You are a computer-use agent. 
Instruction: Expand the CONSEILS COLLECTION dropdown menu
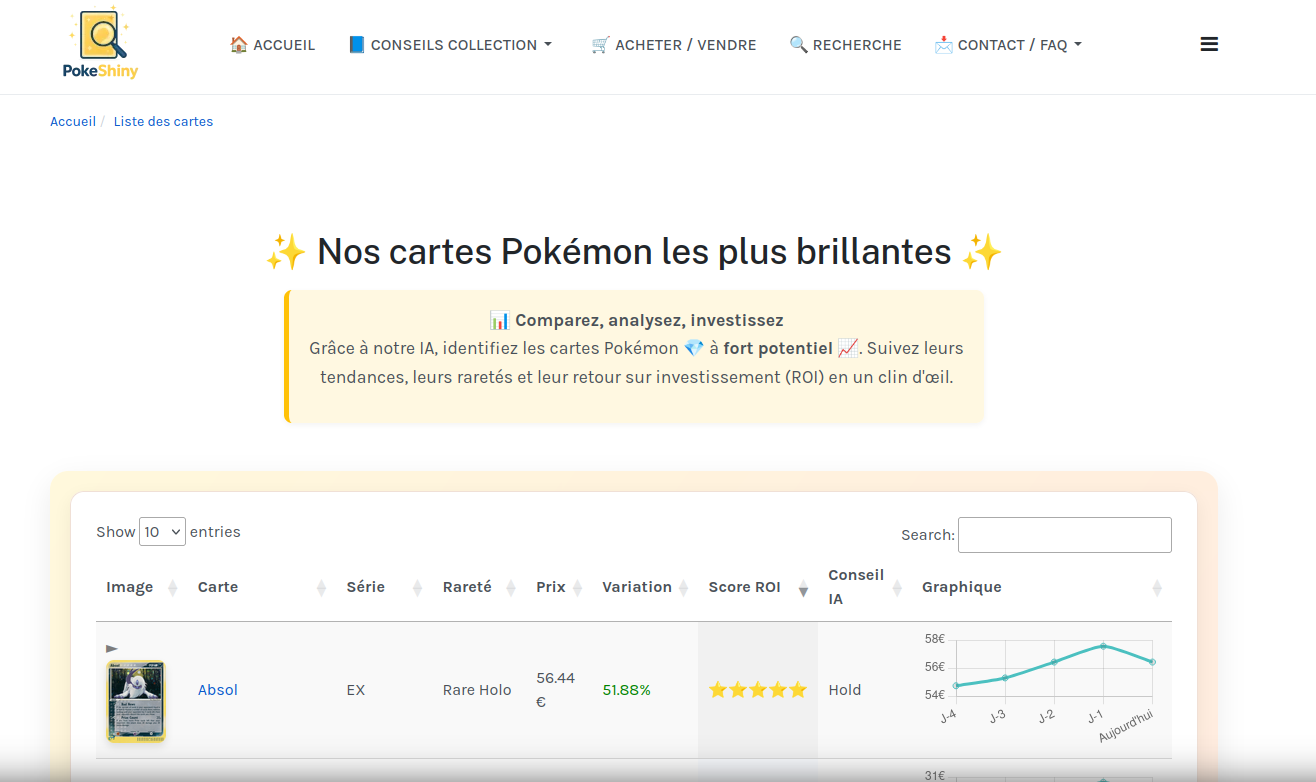[450, 45]
